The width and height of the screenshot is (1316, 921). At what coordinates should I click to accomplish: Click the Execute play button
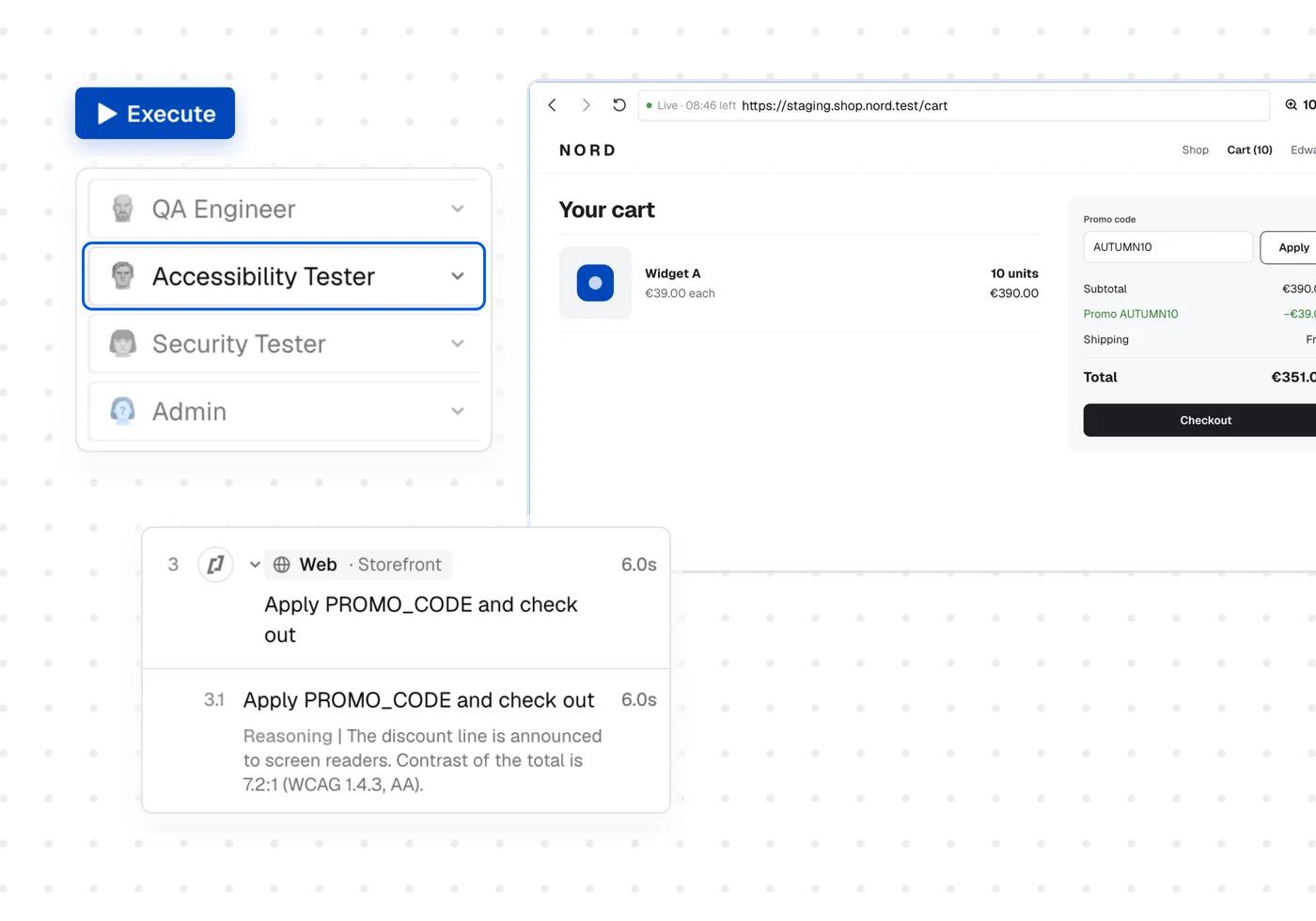tap(155, 114)
